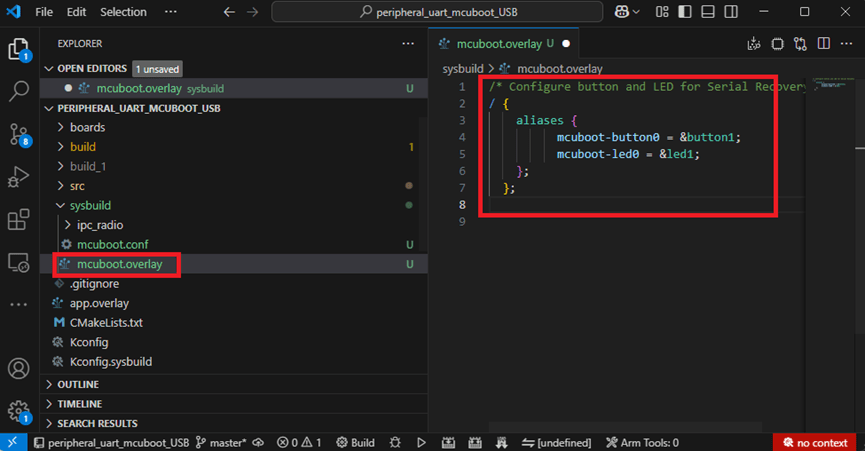
Task: Click the master branch in status bar
Action: point(228,442)
